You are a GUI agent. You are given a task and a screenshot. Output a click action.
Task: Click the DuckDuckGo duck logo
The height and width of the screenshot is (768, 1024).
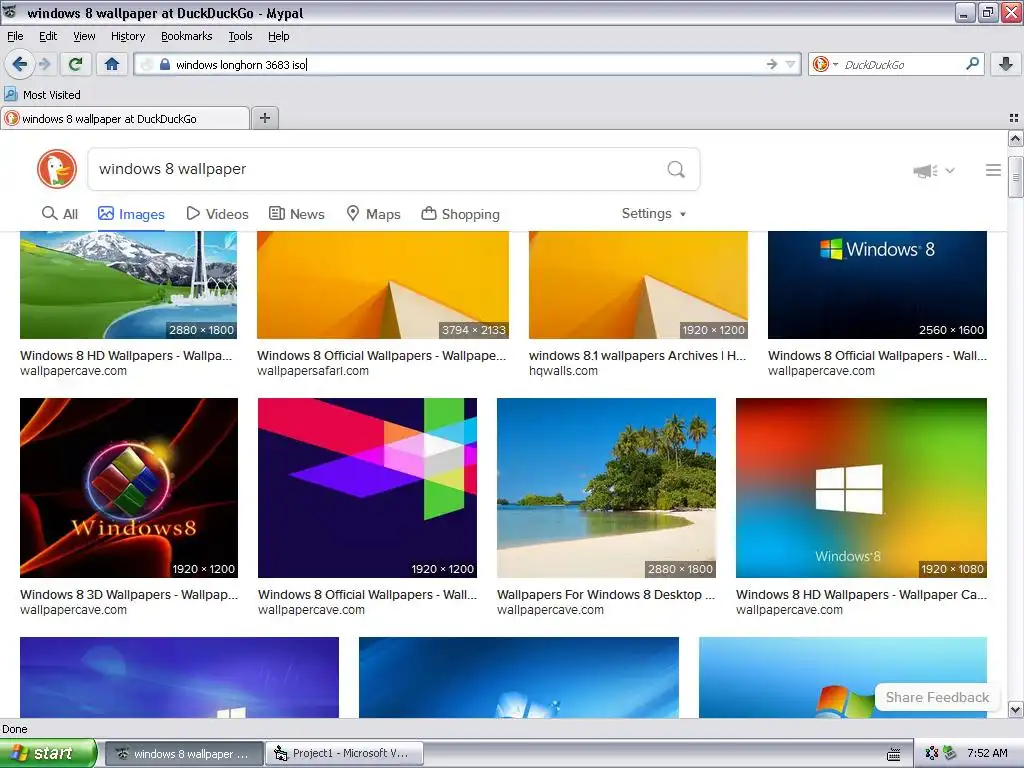[x=57, y=168]
